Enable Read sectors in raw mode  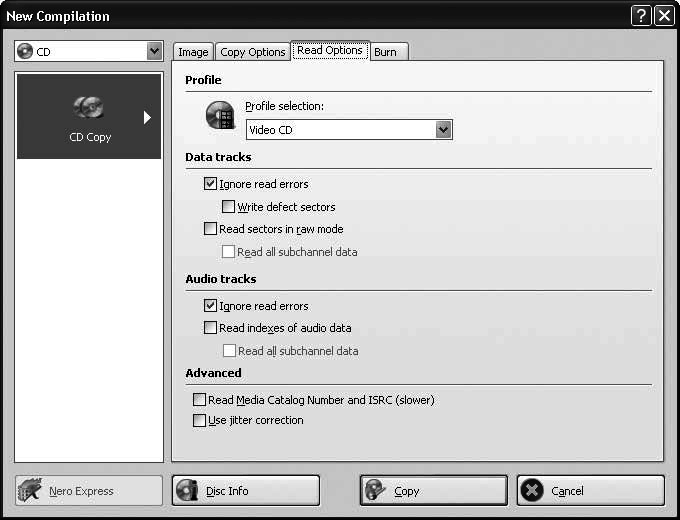210,229
